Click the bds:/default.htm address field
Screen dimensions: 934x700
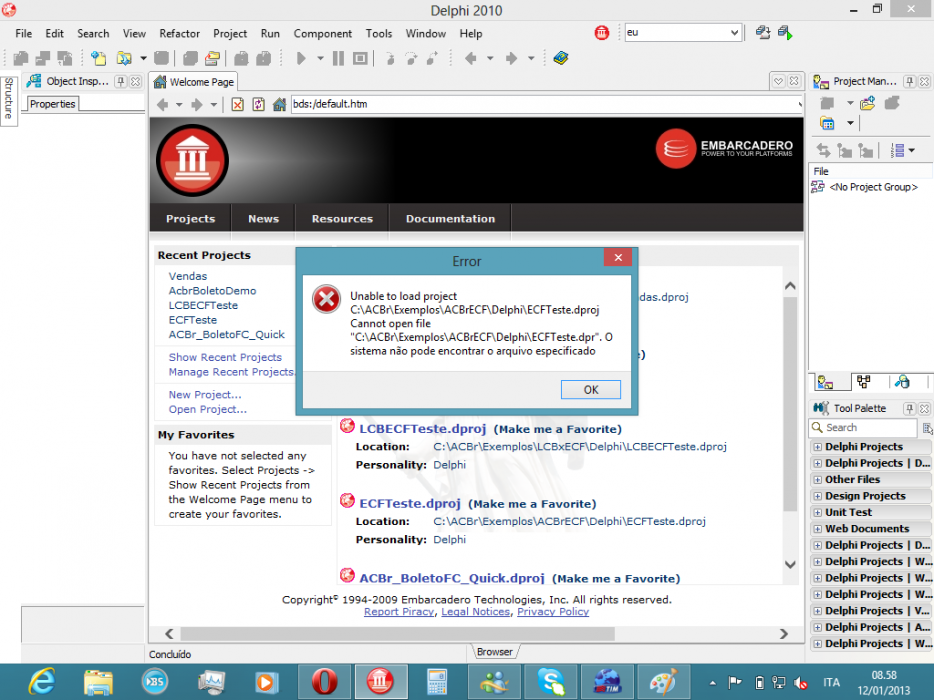click(x=544, y=104)
